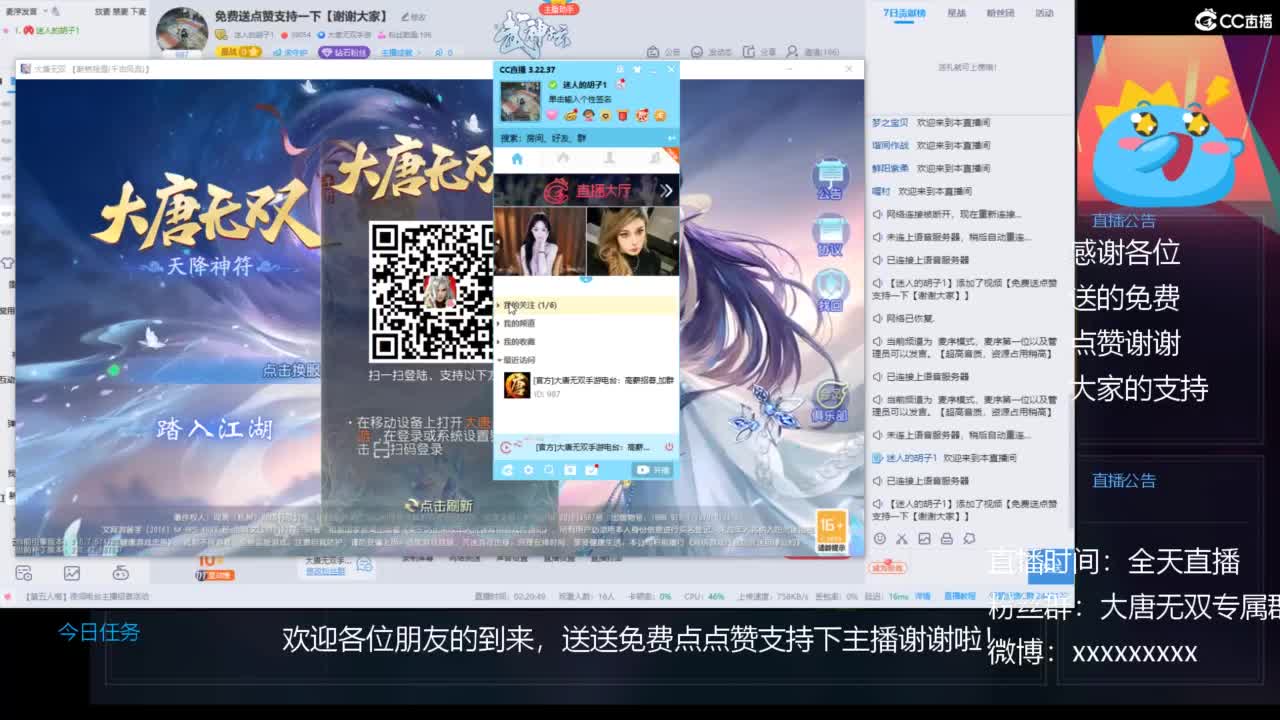The width and height of the screenshot is (1280, 720).
Task: Click 迷人的胡子1 name in chat welcome message
Action: pyautogui.click(x=911, y=458)
